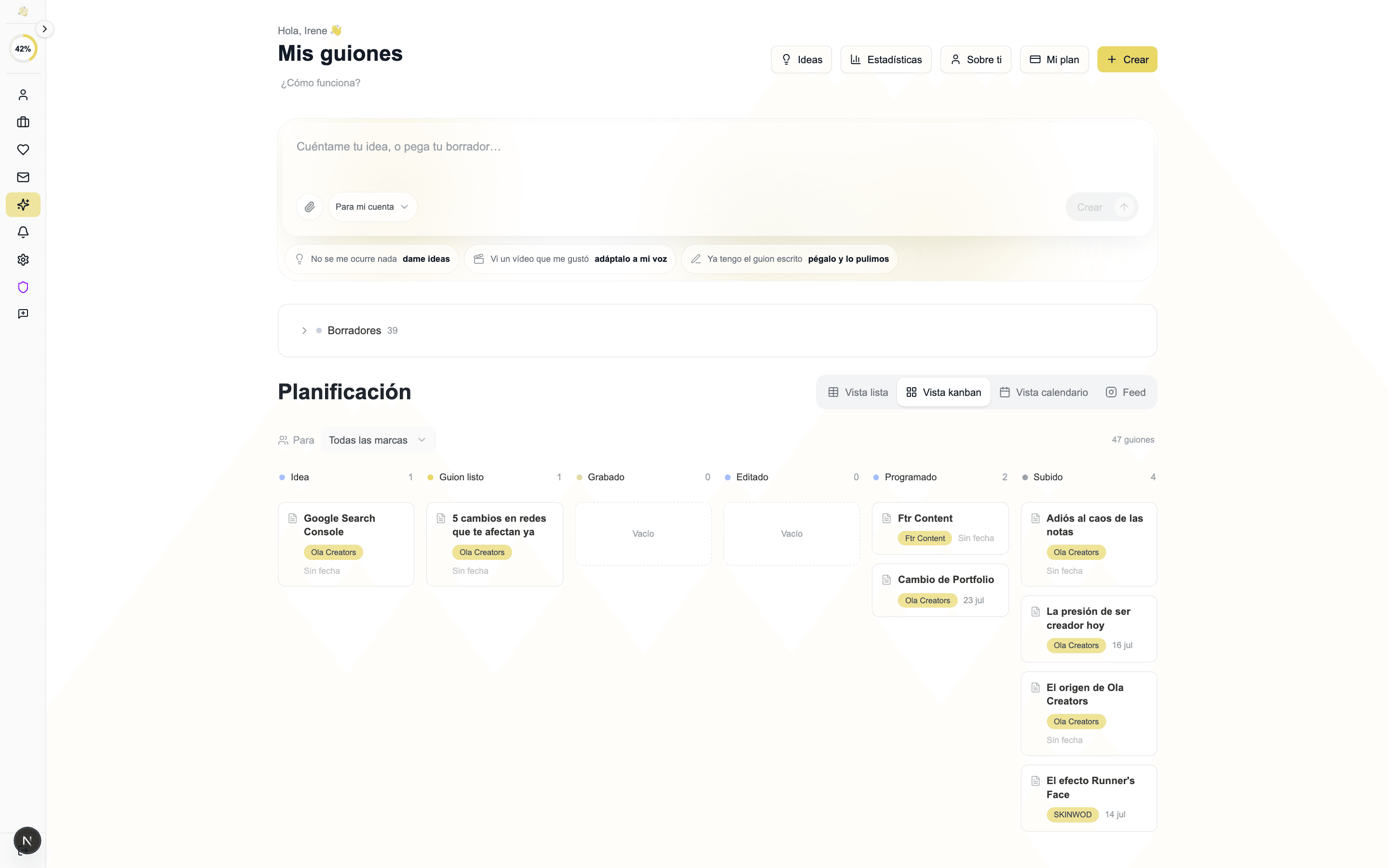Open the Sobre ti button
The height and width of the screenshot is (868, 1389).
click(975, 60)
